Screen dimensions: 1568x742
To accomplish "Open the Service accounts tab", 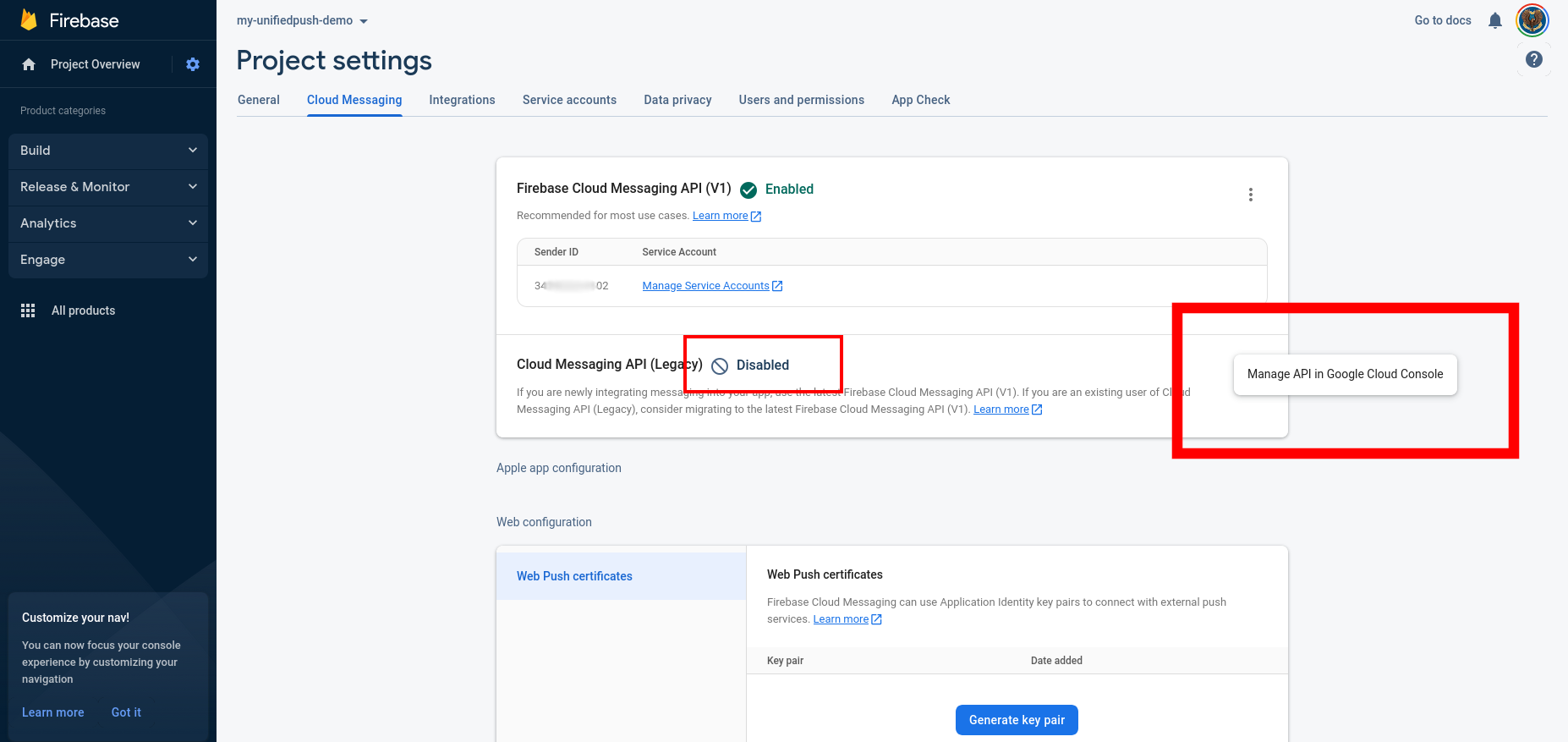I will pyautogui.click(x=569, y=100).
